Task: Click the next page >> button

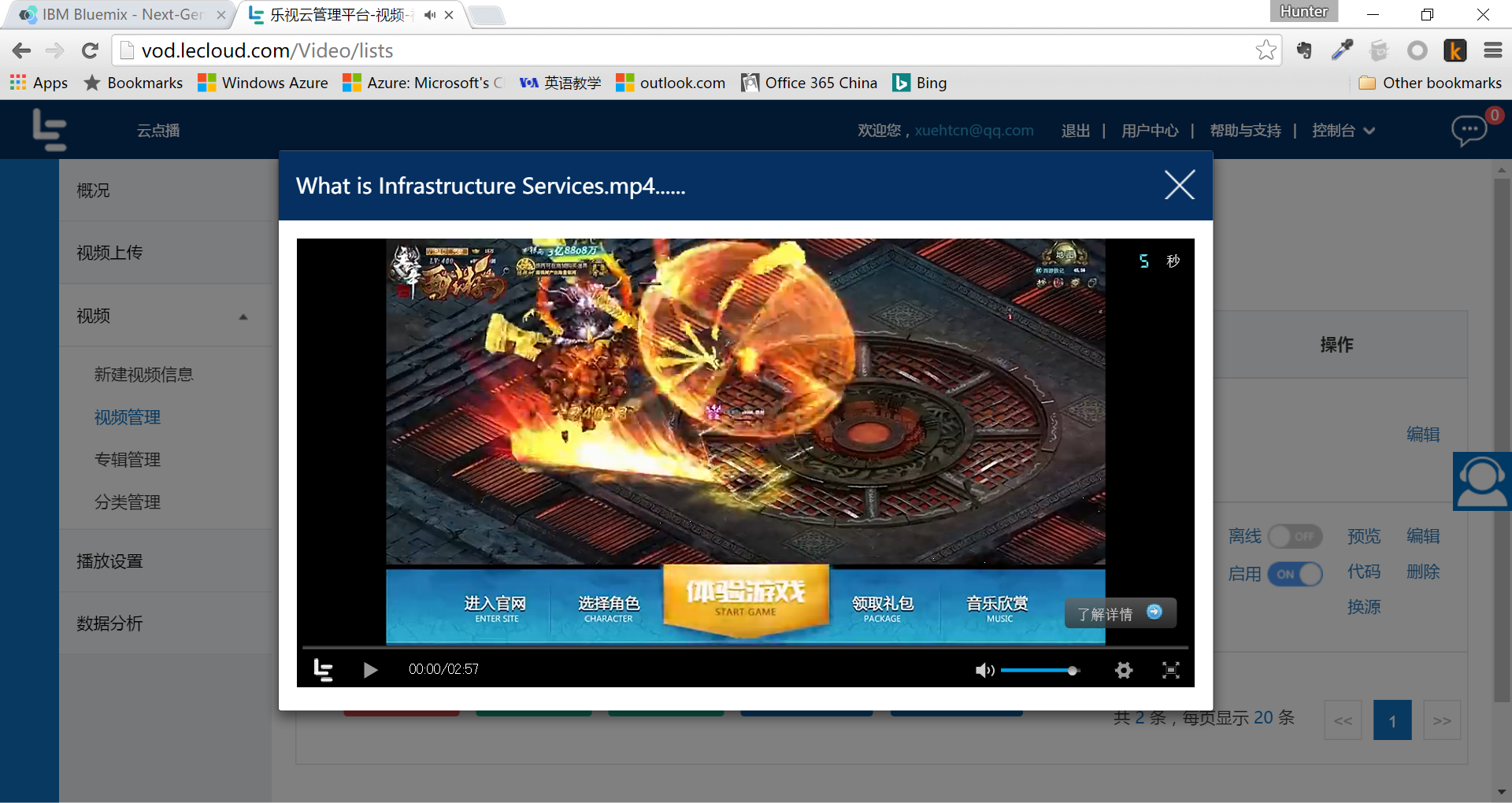Action: [1442, 720]
